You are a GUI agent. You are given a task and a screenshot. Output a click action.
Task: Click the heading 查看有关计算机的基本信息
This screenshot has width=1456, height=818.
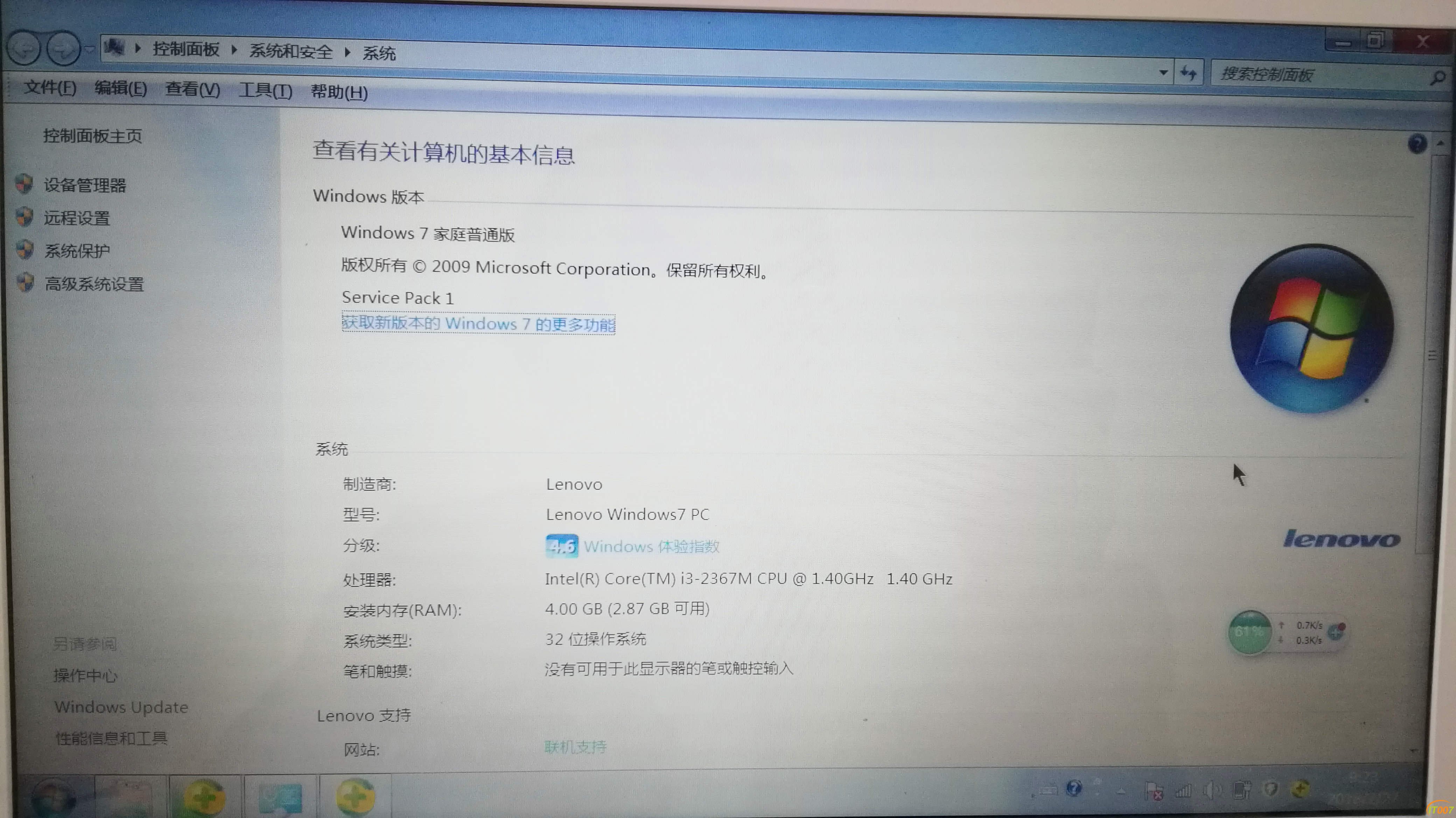tap(444, 153)
